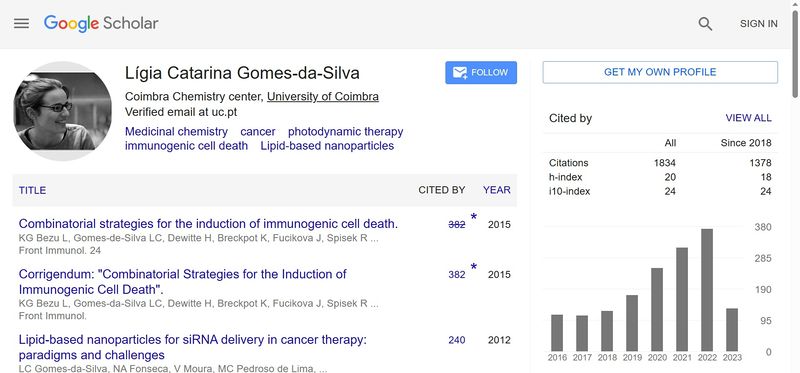Select Medicinal chemistry interest tag
Screen dimensions: 800x373
coord(177,132)
